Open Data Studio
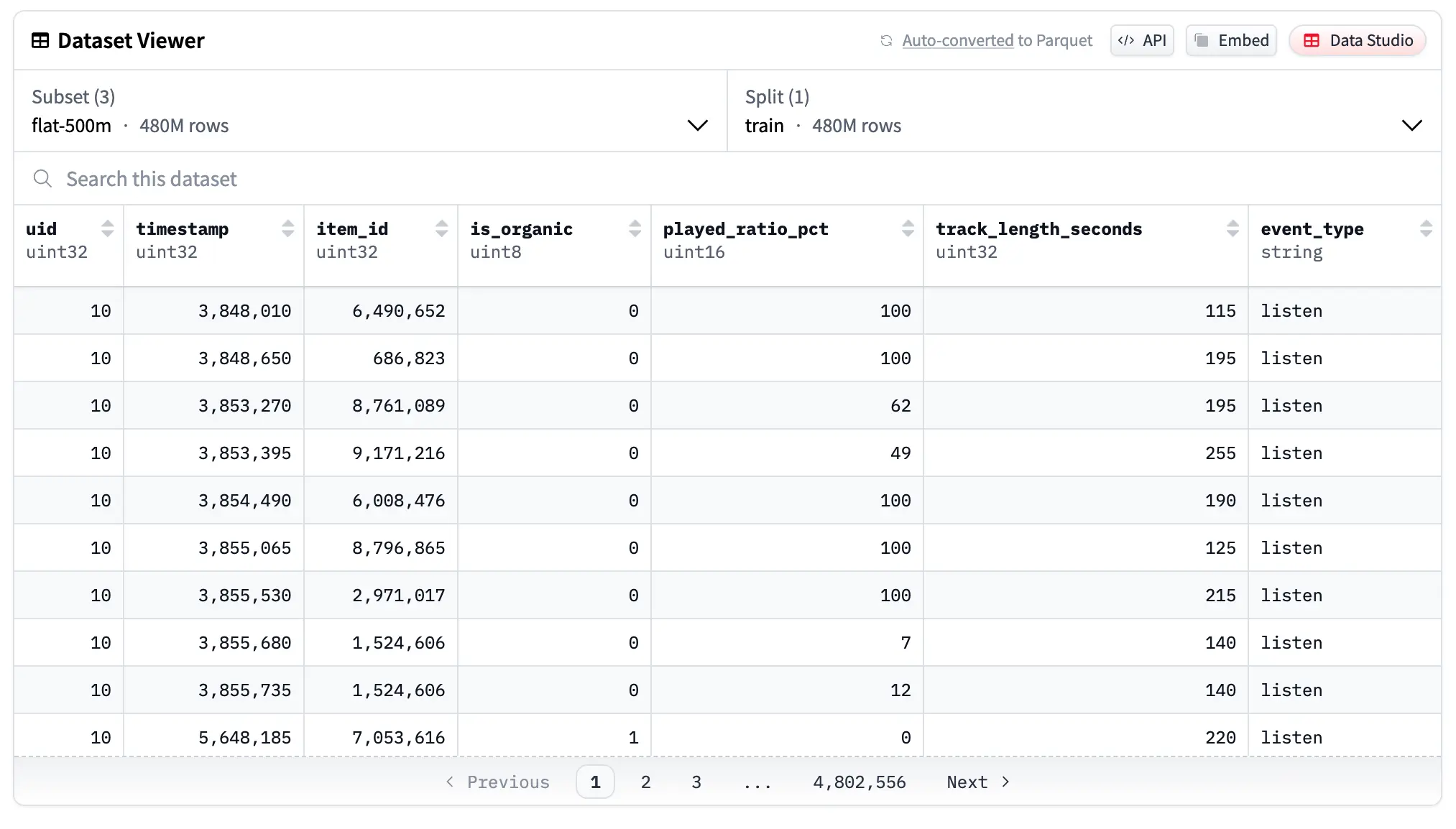This screenshot has height=829, width=1456. pyautogui.click(x=1358, y=41)
